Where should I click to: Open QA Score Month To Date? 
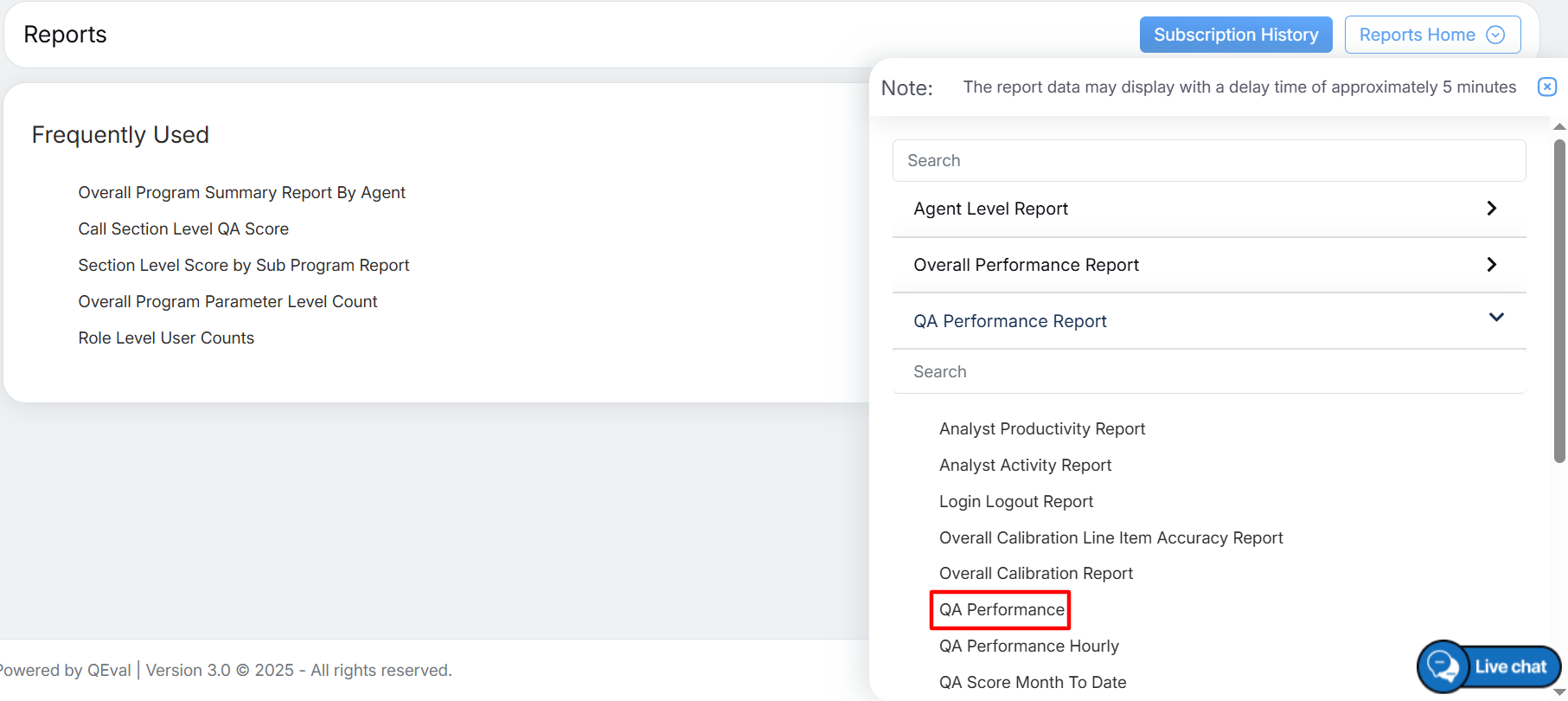[1032, 683]
